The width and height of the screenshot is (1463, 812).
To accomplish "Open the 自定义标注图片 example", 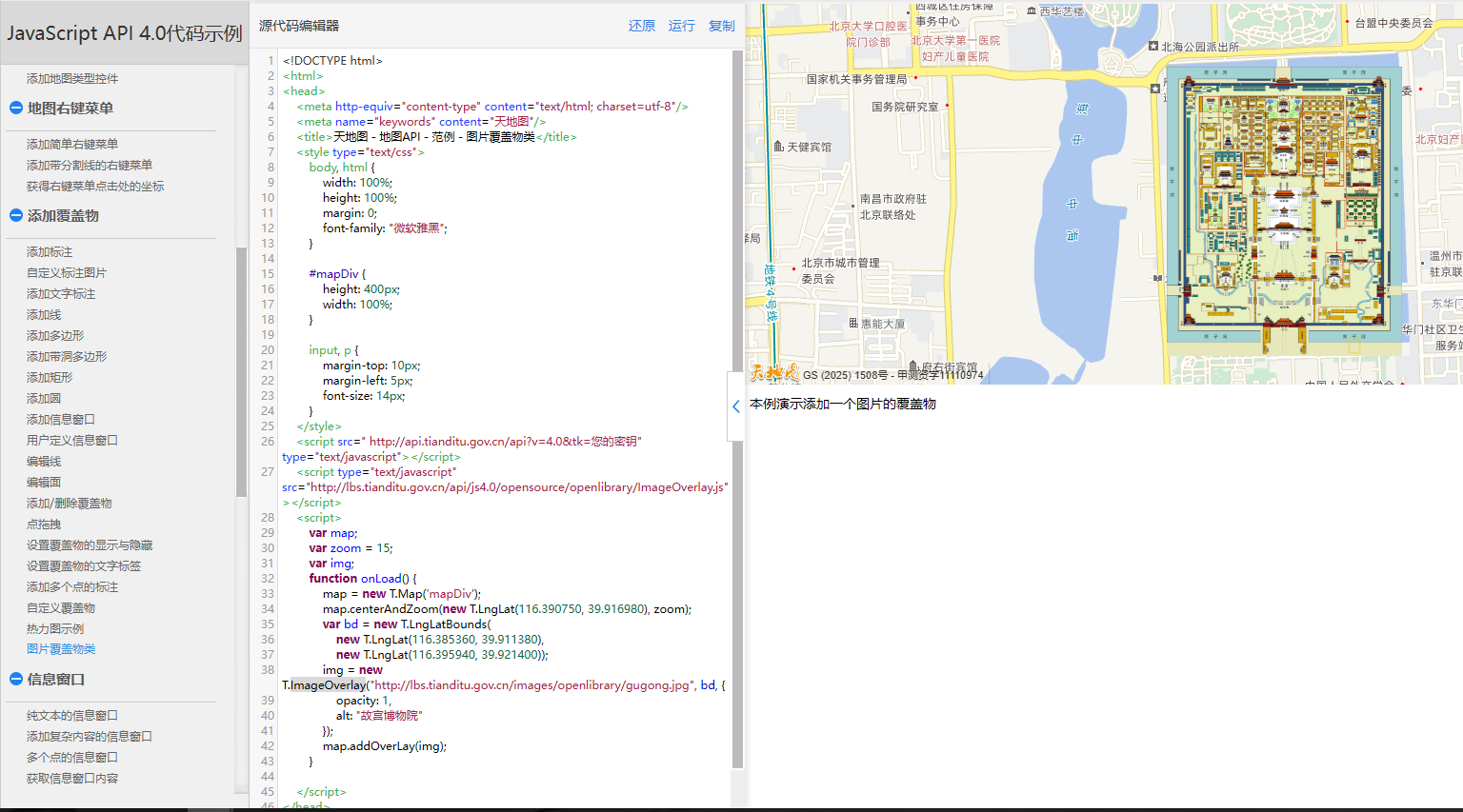I will click(67, 273).
